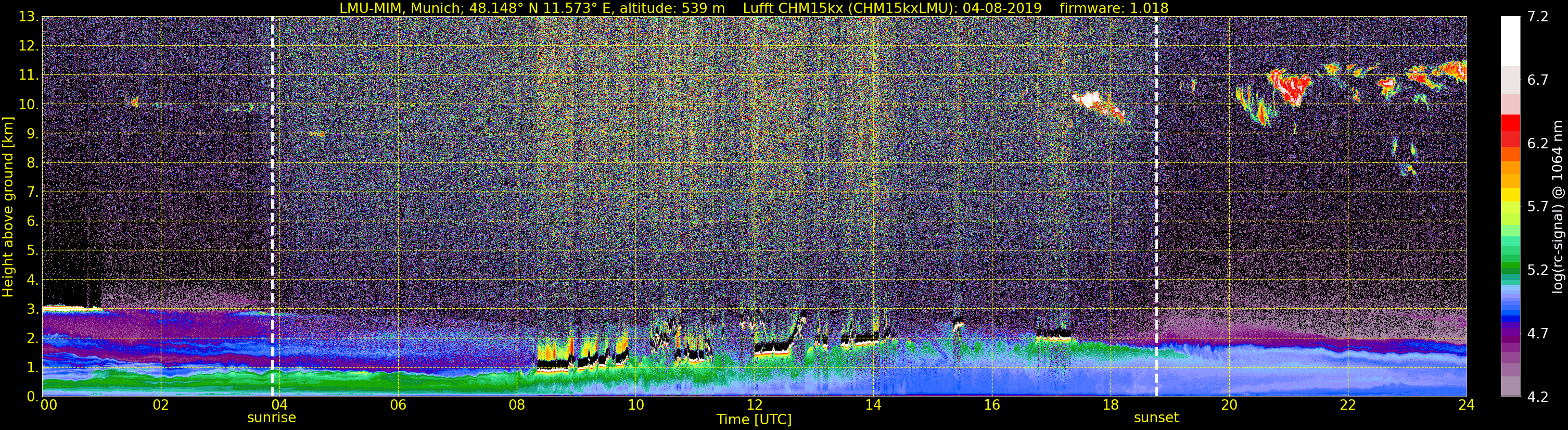1568x430 pixels.
Task: Click the y-axis tick label 13
Action: pyautogui.click(x=28, y=17)
